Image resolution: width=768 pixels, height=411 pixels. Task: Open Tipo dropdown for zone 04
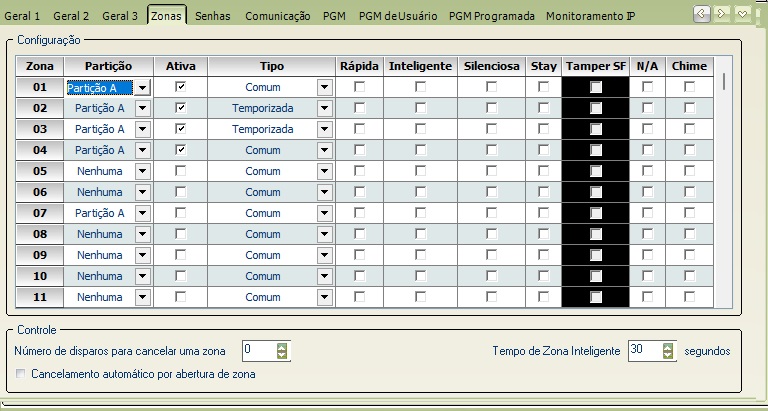tap(325, 150)
